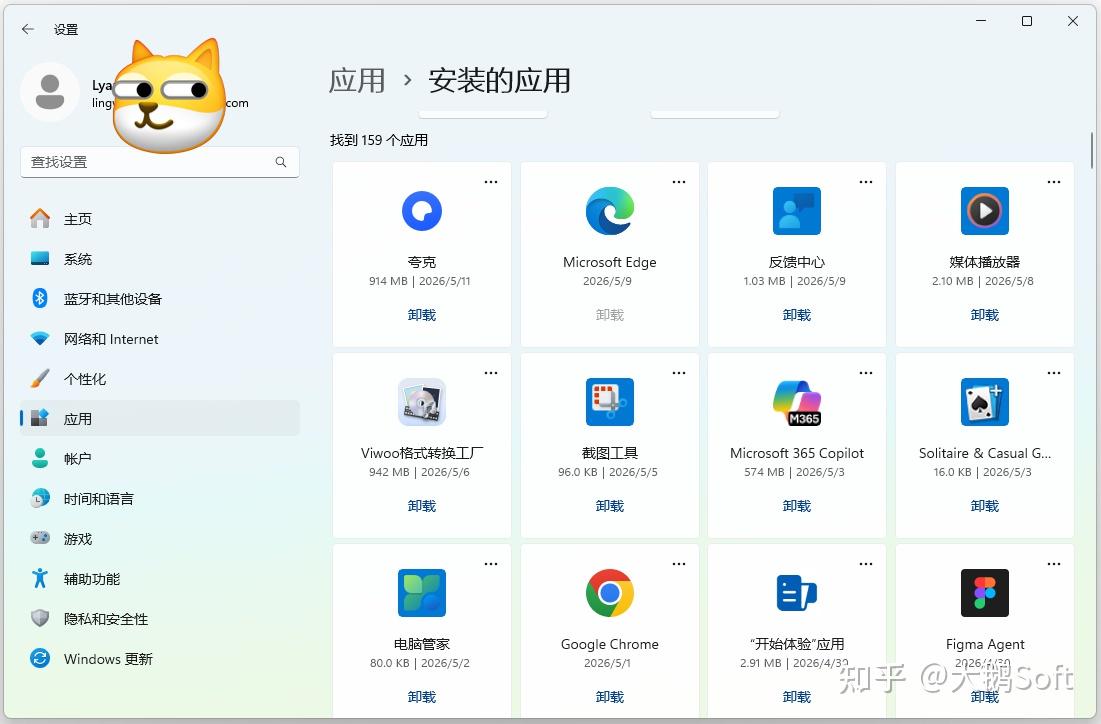Screen dimensions: 1101x724
Task: Click the 隐私和安全性 shield icon
Action: (40, 619)
